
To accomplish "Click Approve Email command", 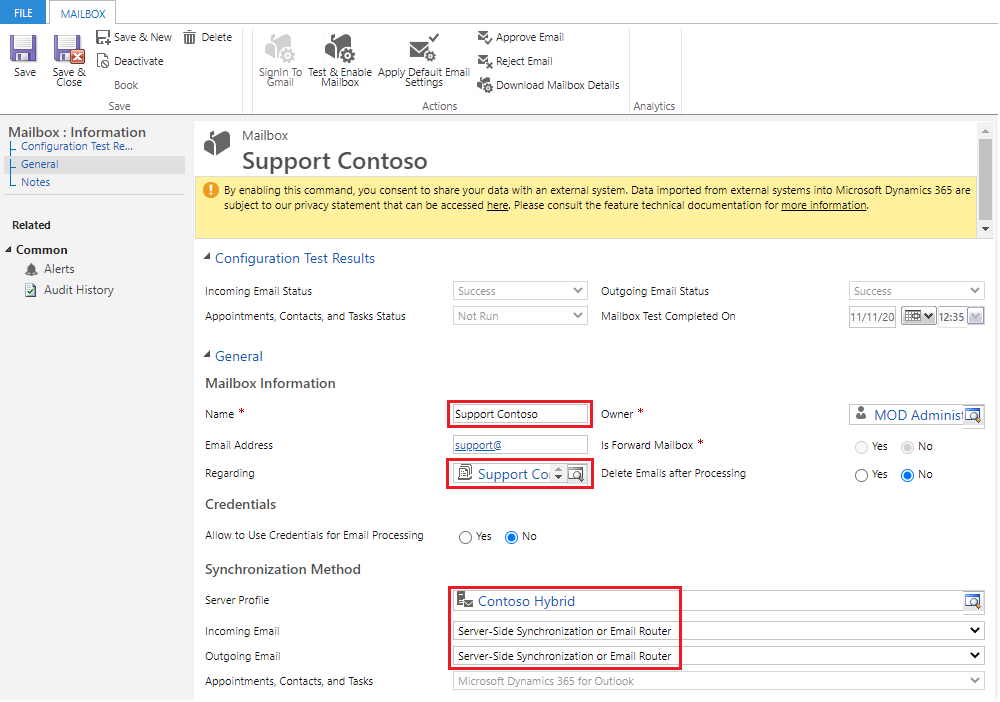I will 521,37.
